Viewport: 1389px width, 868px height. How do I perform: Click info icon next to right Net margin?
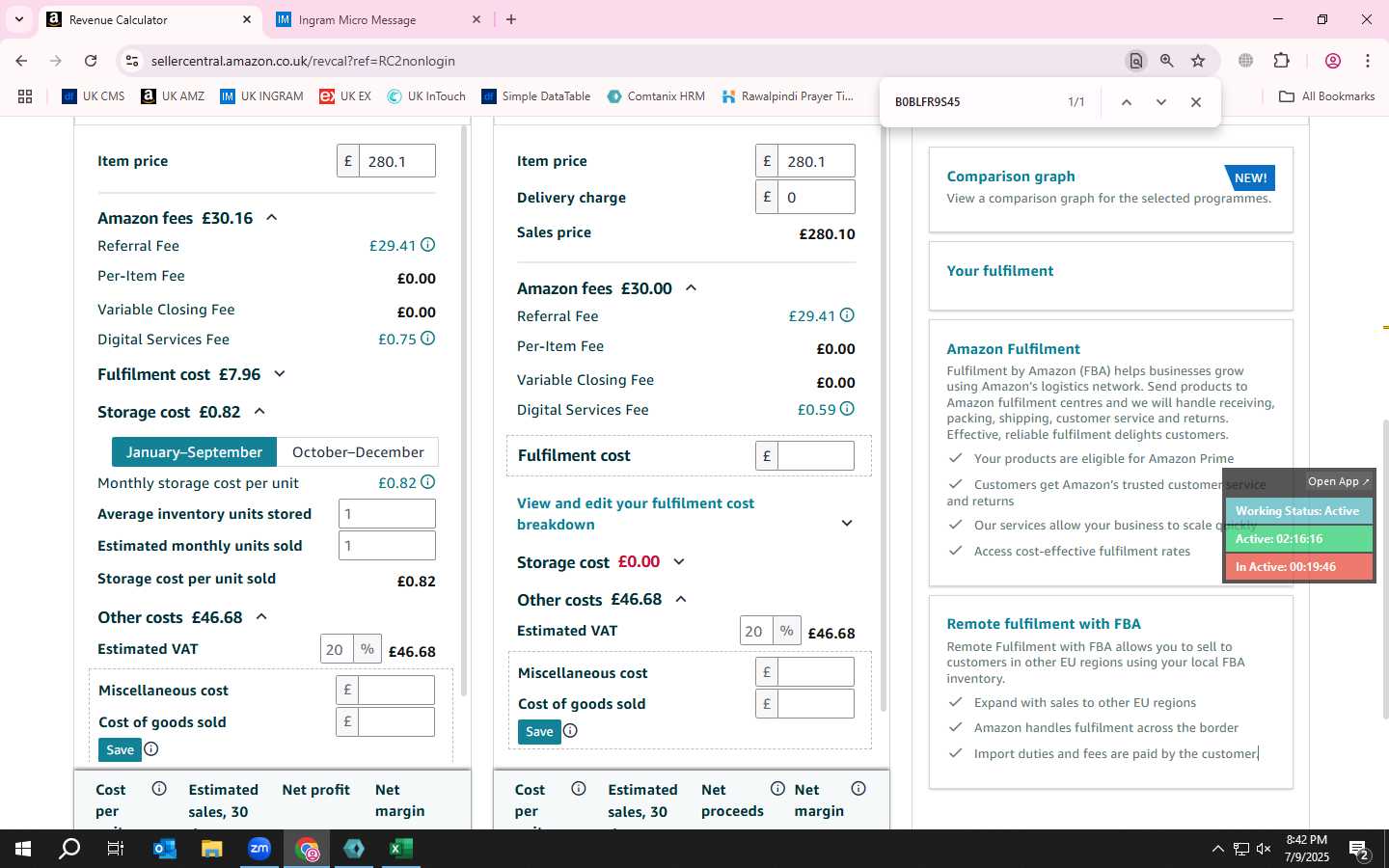(x=858, y=789)
